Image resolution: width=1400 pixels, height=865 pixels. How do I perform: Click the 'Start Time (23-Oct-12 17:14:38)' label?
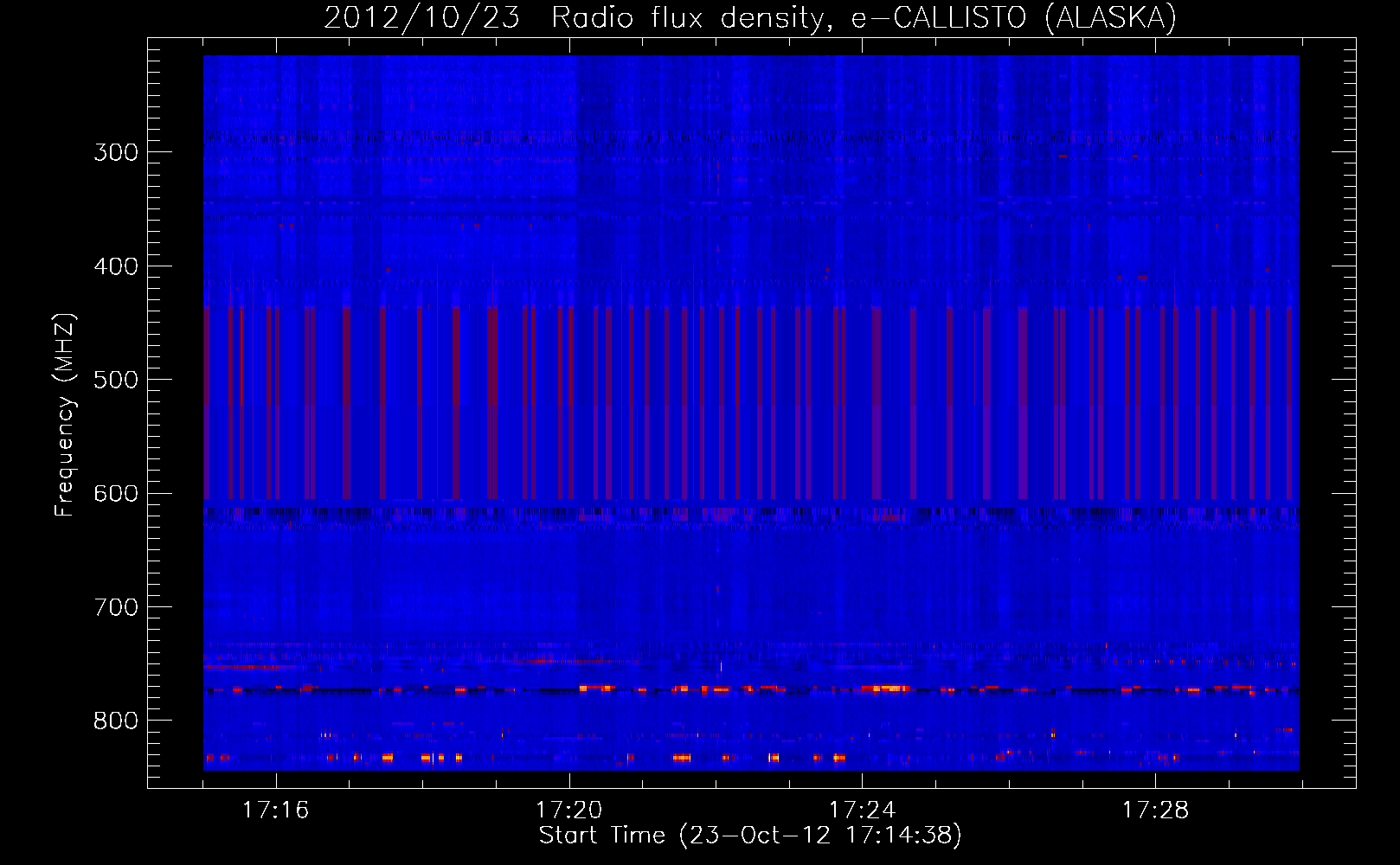pos(750,836)
